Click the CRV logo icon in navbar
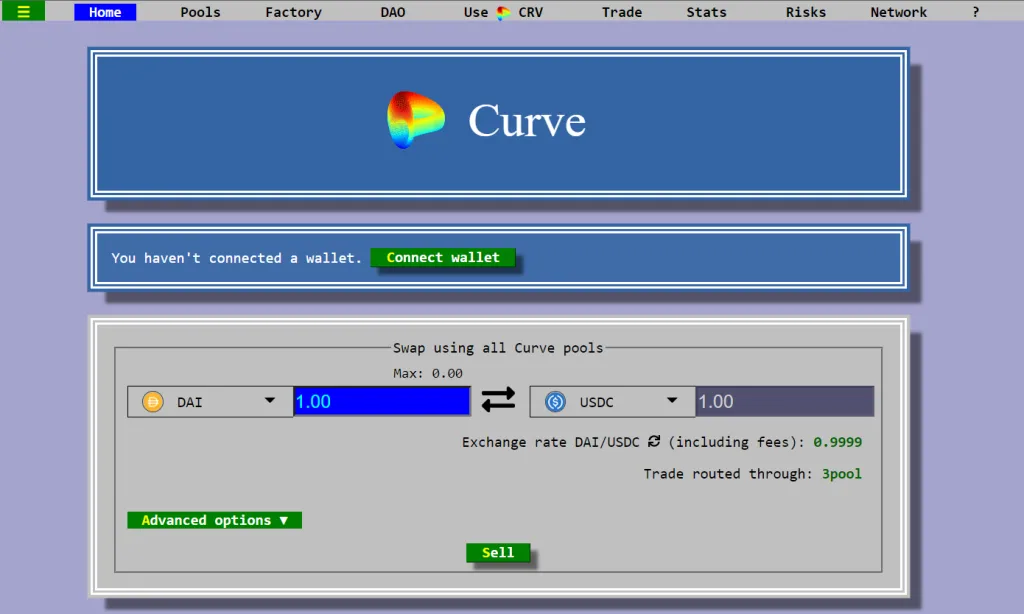1024x614 pixels. click(x=503, y=12)
